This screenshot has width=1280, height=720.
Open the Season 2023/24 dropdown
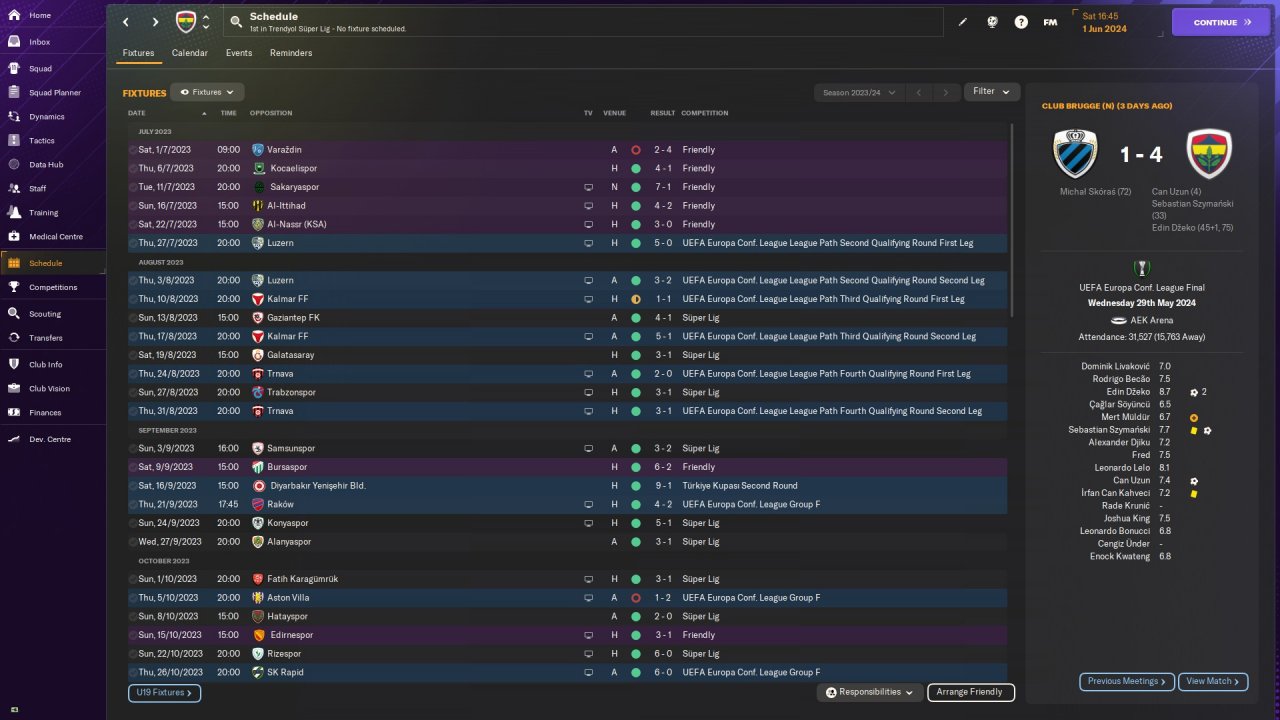coord(858,92)
